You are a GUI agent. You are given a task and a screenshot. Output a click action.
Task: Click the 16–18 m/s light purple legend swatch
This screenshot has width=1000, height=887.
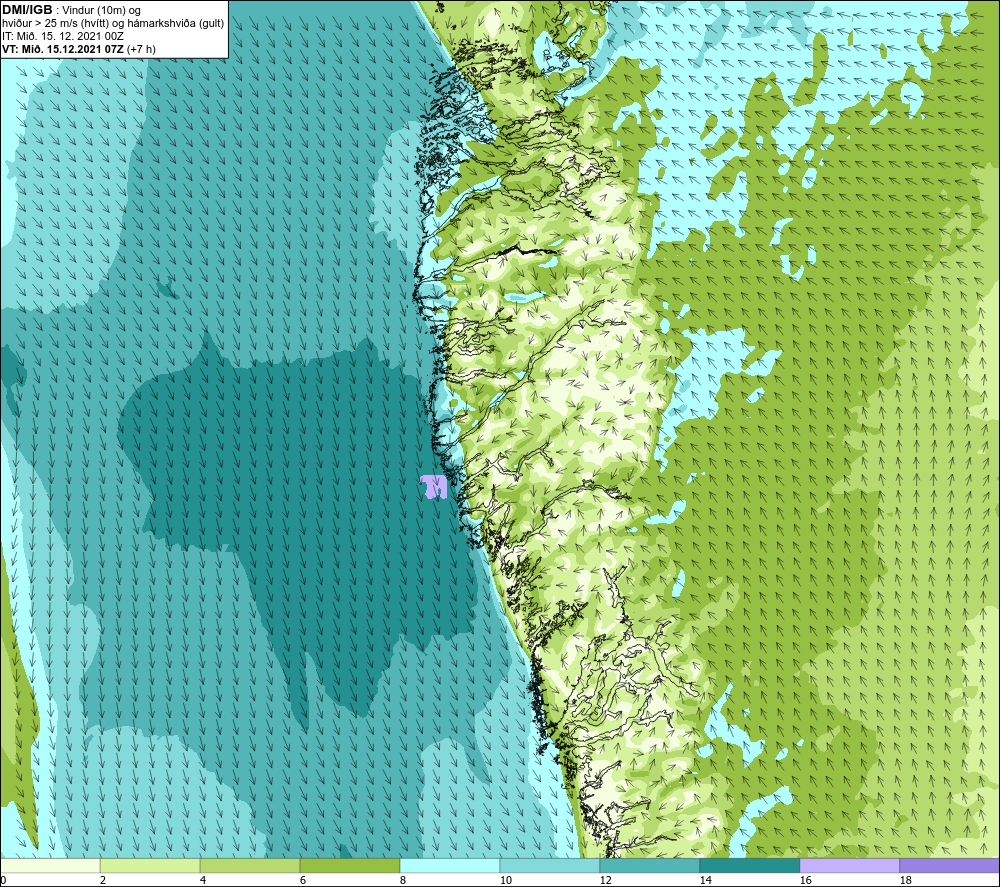pos(849,866)
